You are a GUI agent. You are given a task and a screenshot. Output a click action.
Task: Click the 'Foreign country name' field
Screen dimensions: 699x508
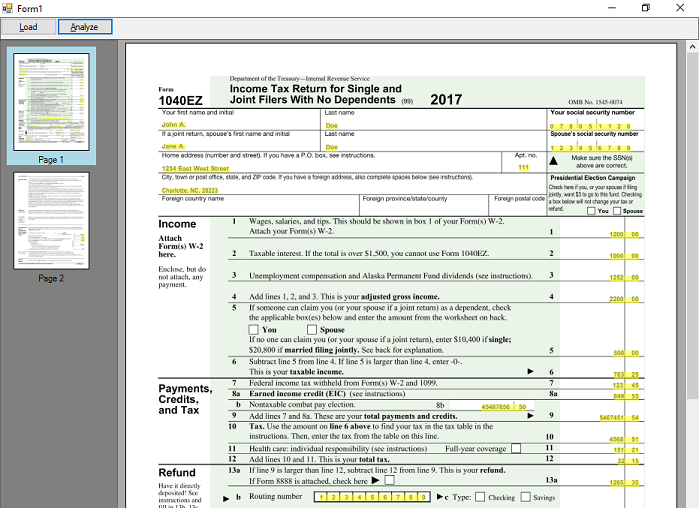259,205
